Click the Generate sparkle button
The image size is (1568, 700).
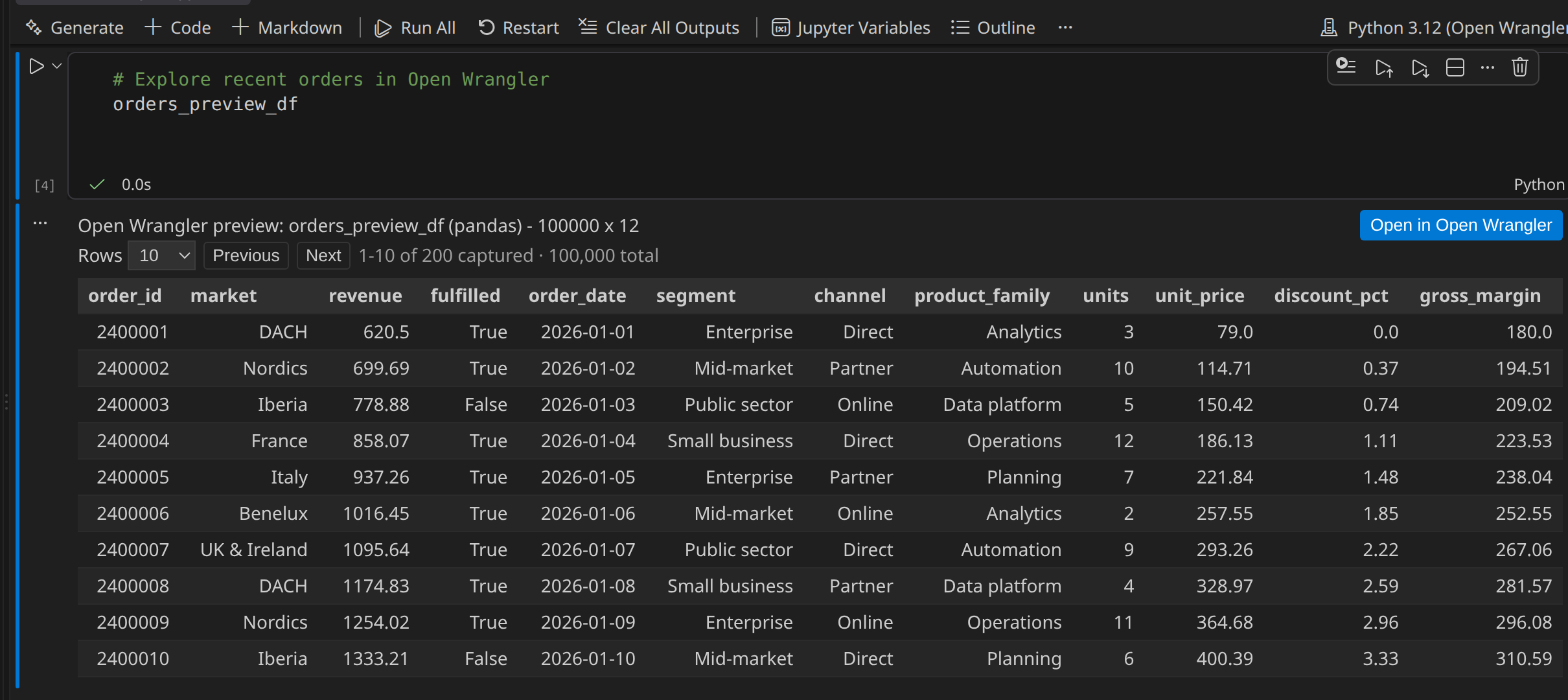click(74, 28)
